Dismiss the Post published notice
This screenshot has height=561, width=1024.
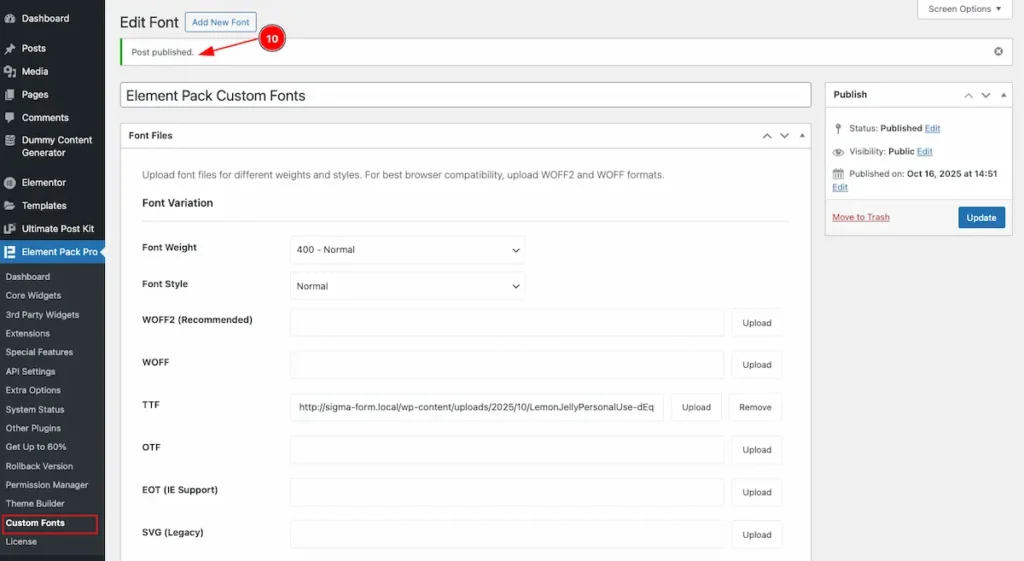coord(998,51)
